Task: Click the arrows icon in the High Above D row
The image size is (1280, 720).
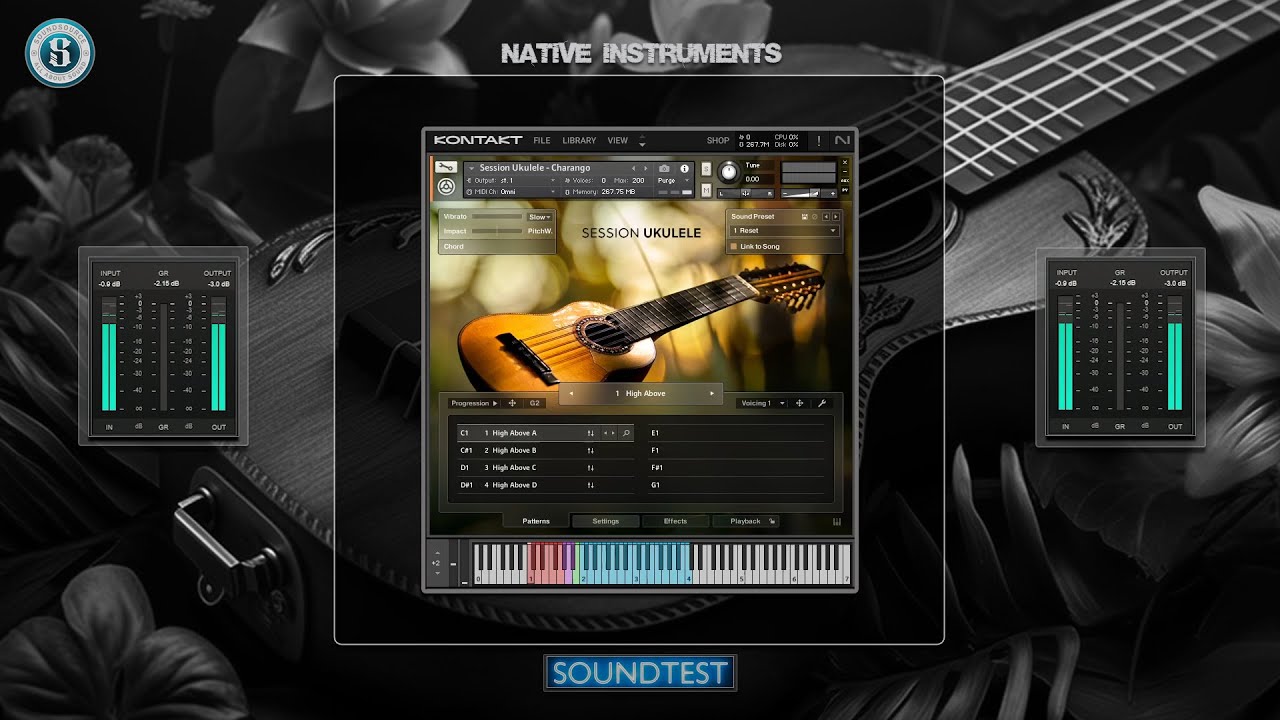Action: point(591,485)
